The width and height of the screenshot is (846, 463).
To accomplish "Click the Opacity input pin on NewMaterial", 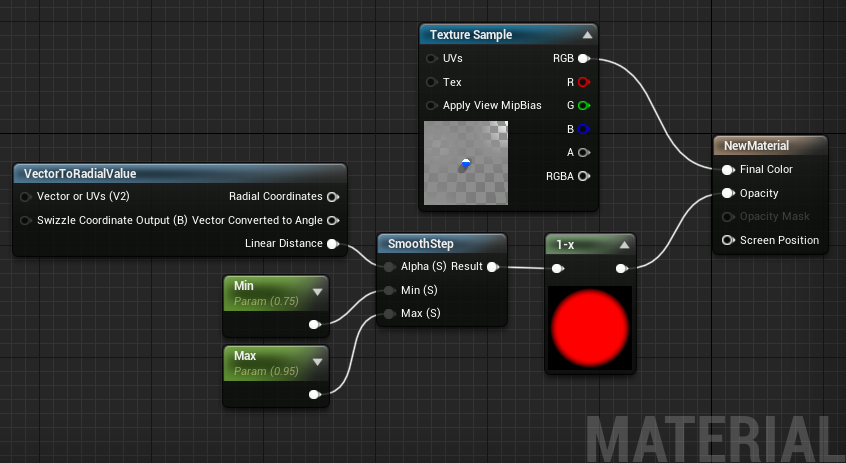I will click(x=728, y=193).
